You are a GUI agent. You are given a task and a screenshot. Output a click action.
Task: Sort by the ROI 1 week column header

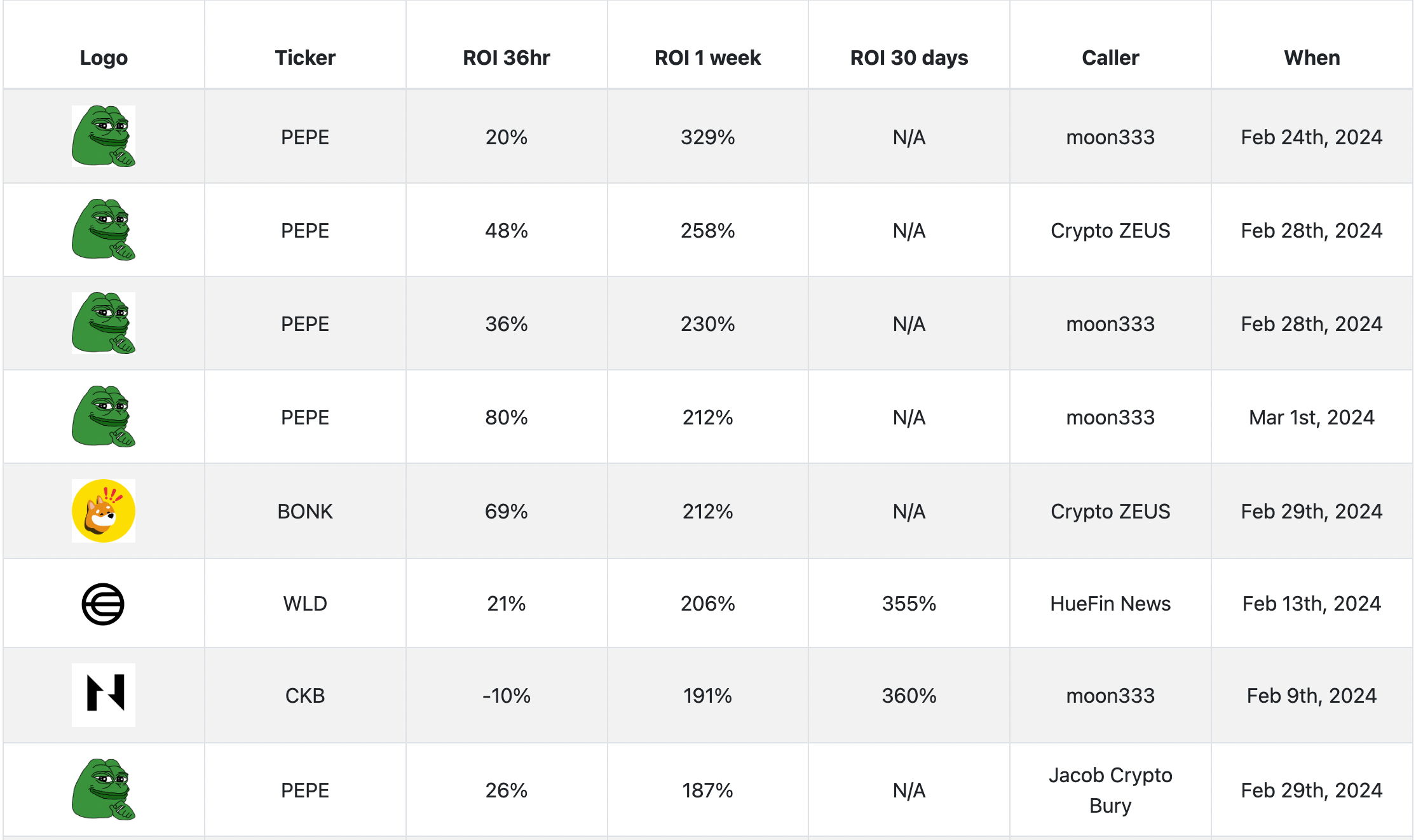pos(708,58)
